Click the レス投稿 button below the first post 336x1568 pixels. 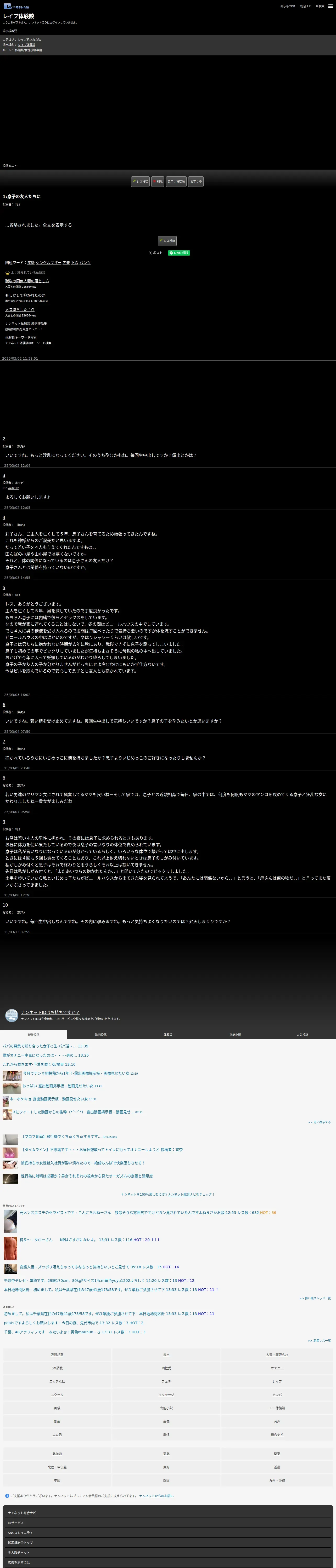(167, 241)
